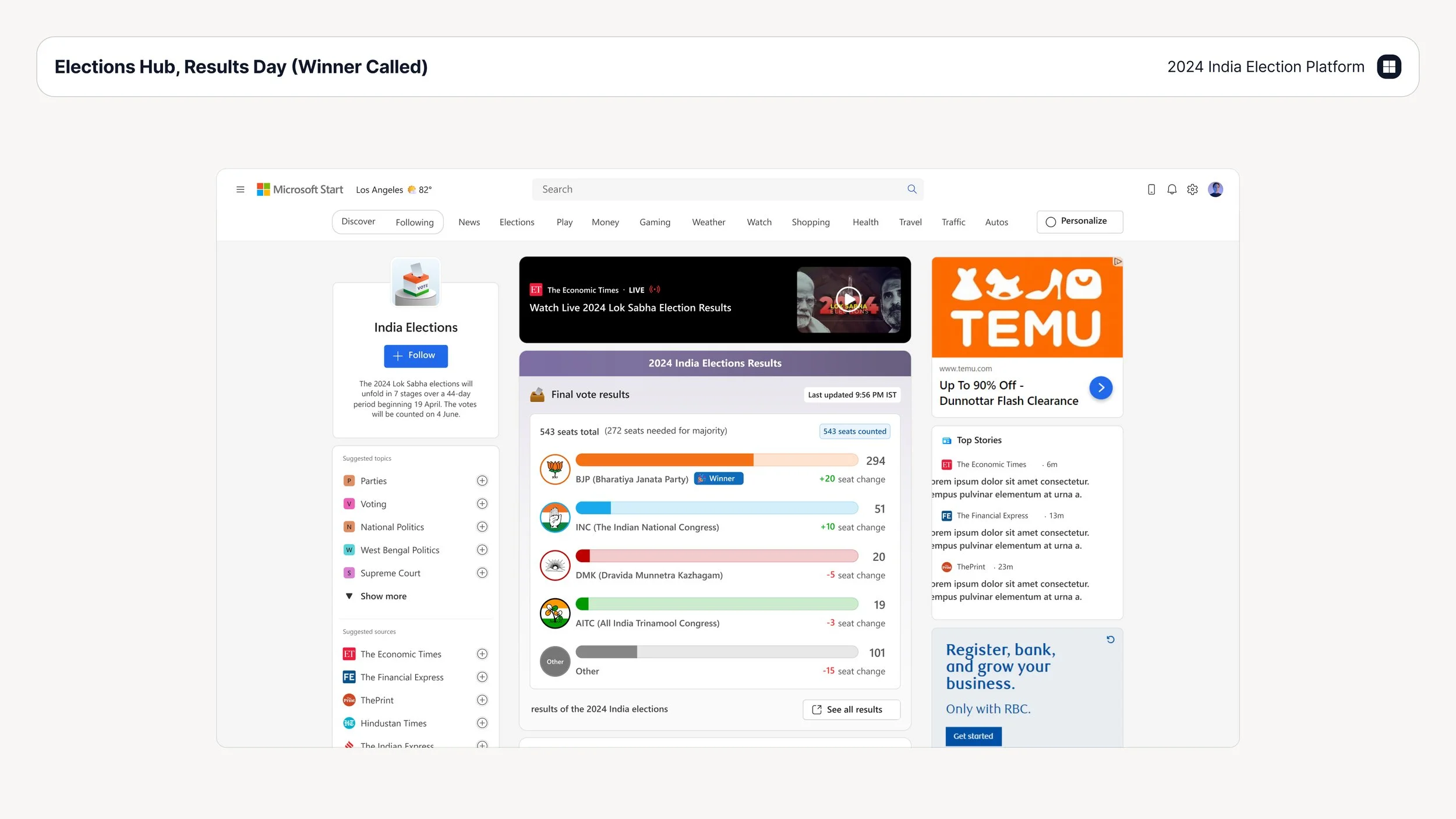Image resolution: width=1456 pixels, height=819 pixels.
Task: Open the Personalize feed options
Action: pos(1079,221)
